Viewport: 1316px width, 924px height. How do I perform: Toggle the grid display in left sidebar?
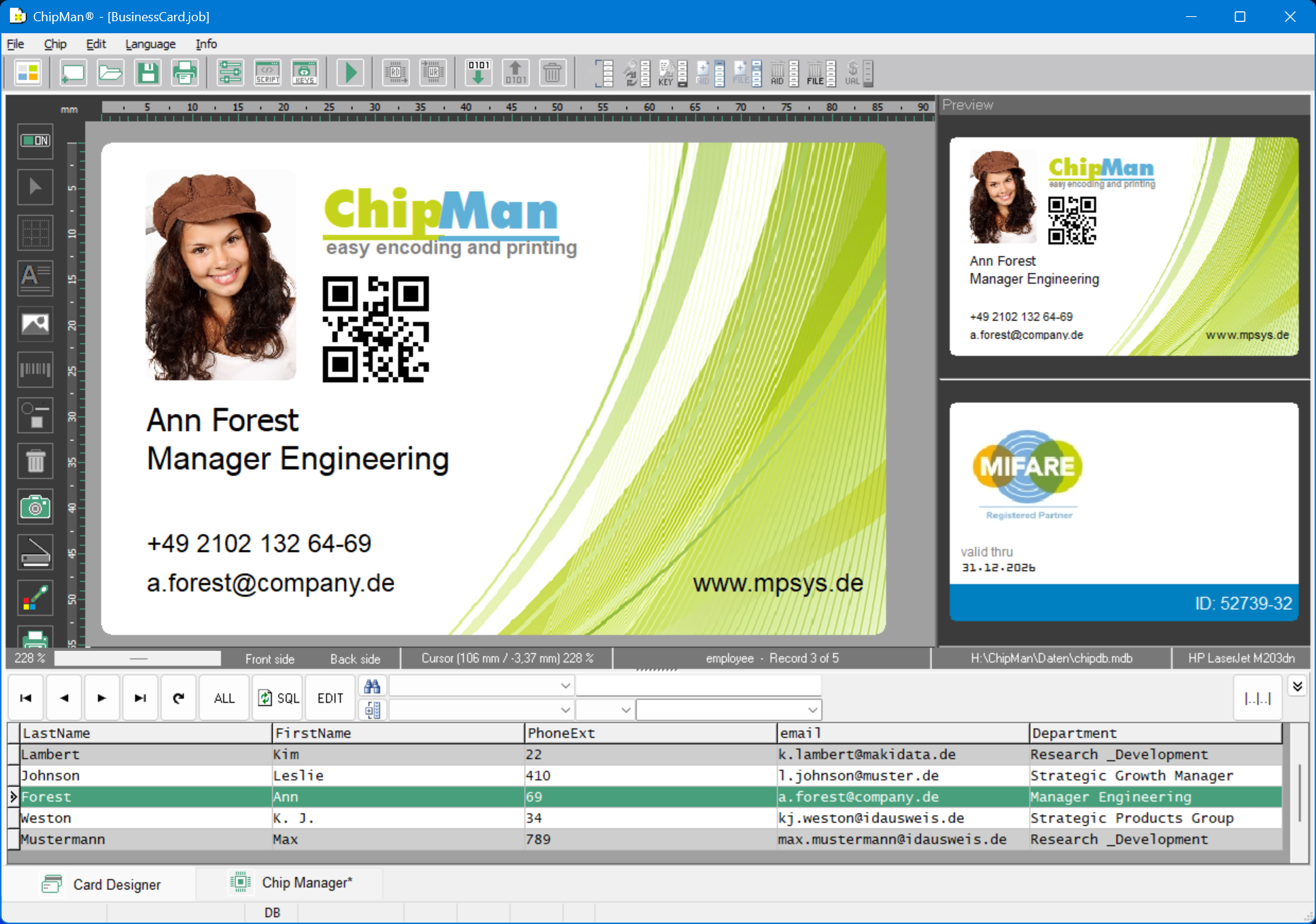pos(35,232)
